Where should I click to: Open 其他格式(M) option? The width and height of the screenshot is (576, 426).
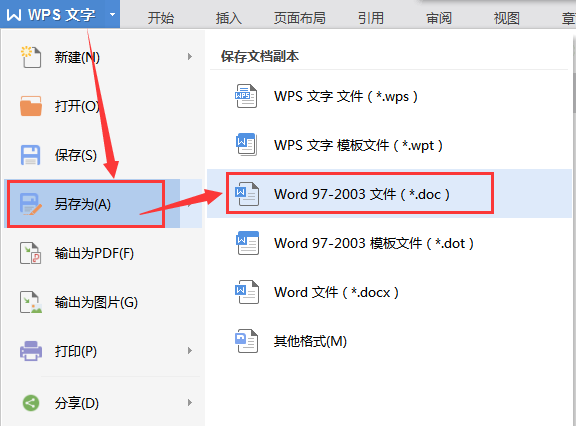389,341
